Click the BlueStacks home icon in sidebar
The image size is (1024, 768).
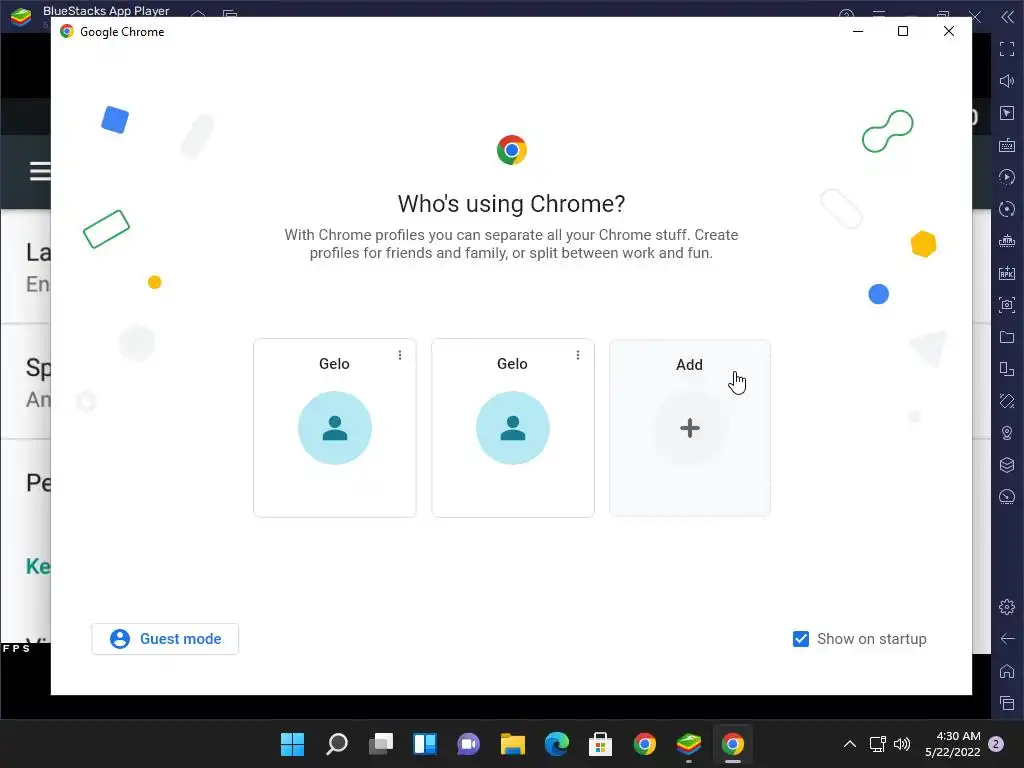coord(1007,671)
